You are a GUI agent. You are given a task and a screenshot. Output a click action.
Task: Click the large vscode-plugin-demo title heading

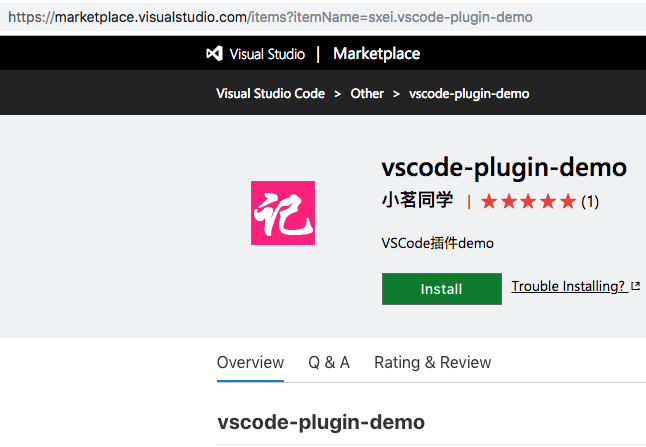[x=504, y=166]
